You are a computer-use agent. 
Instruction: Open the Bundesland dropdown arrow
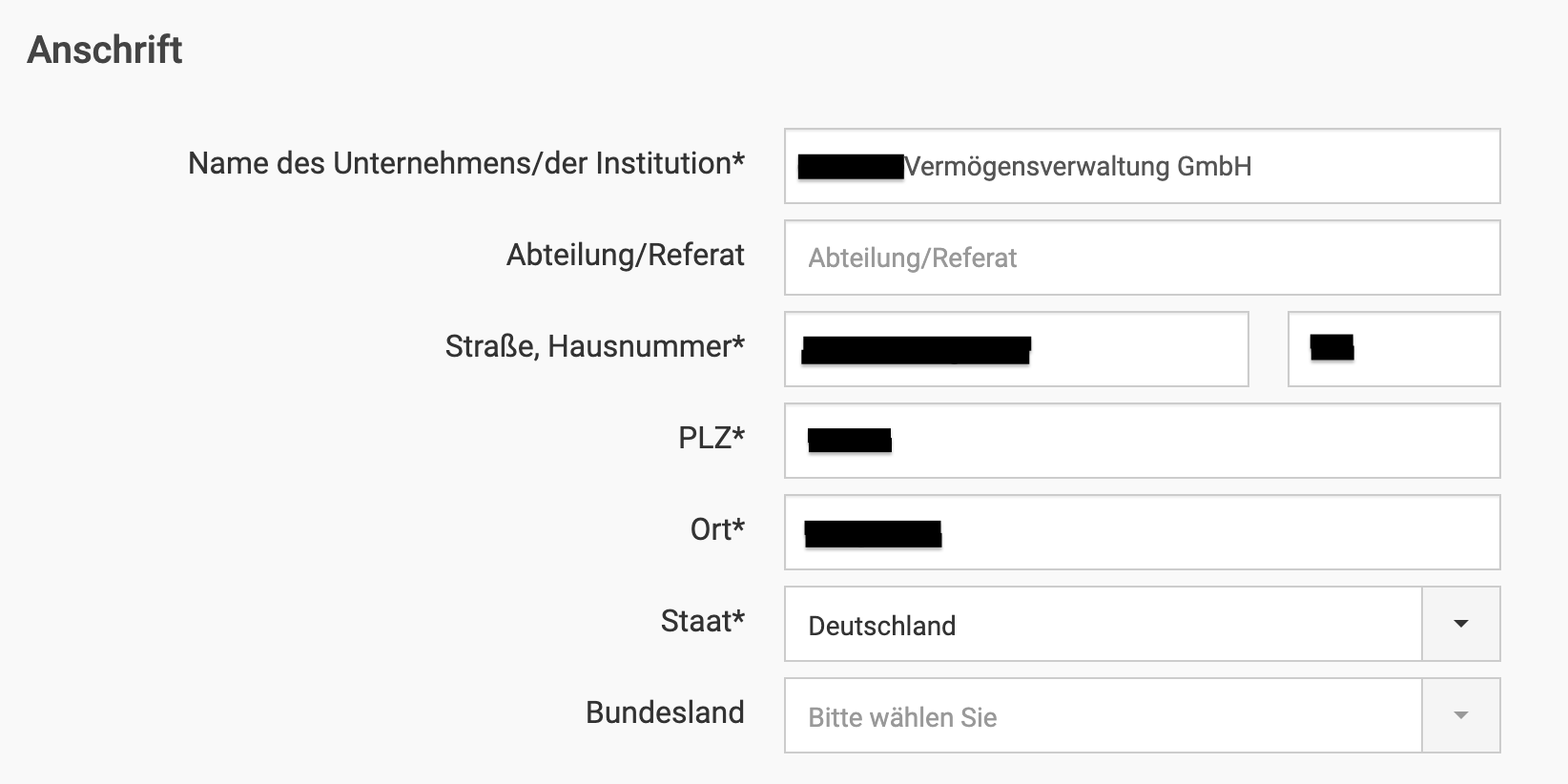(1460, 715)
